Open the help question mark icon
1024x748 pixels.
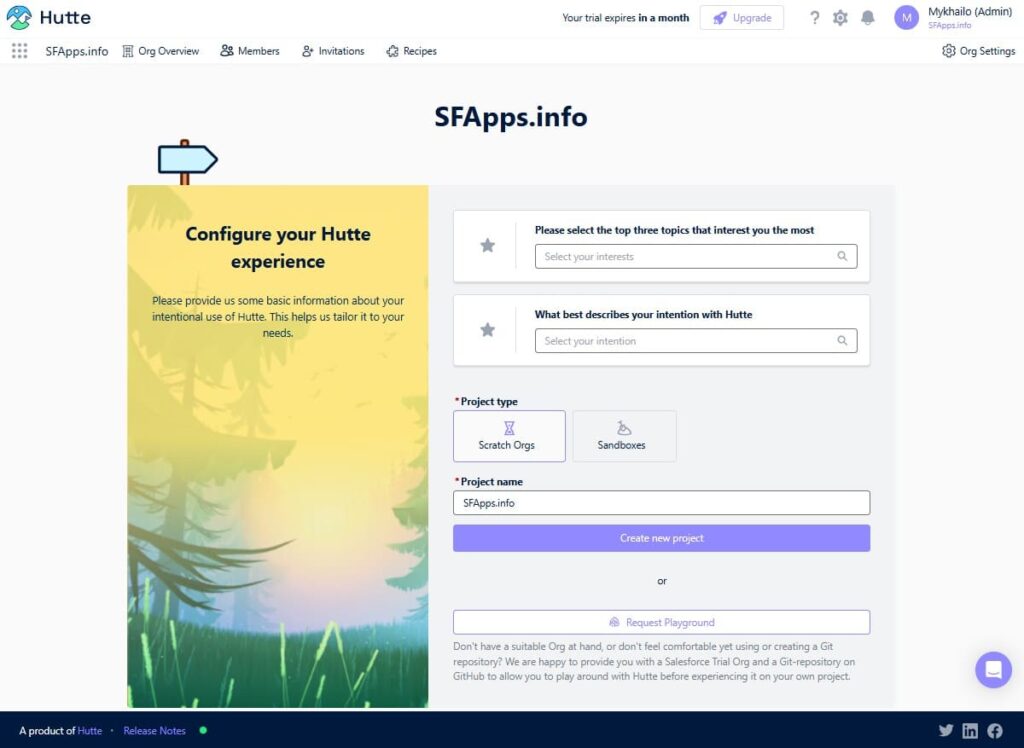point(814,18)
